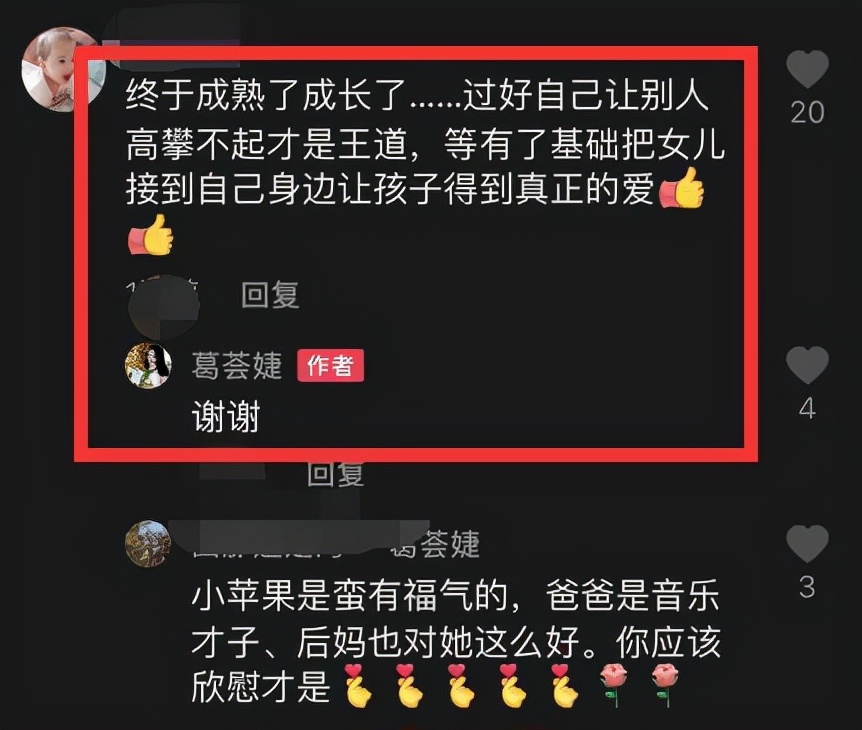Tap 回复 under the top comment
This screenshot has height=730, width=862.
(270, 295)
